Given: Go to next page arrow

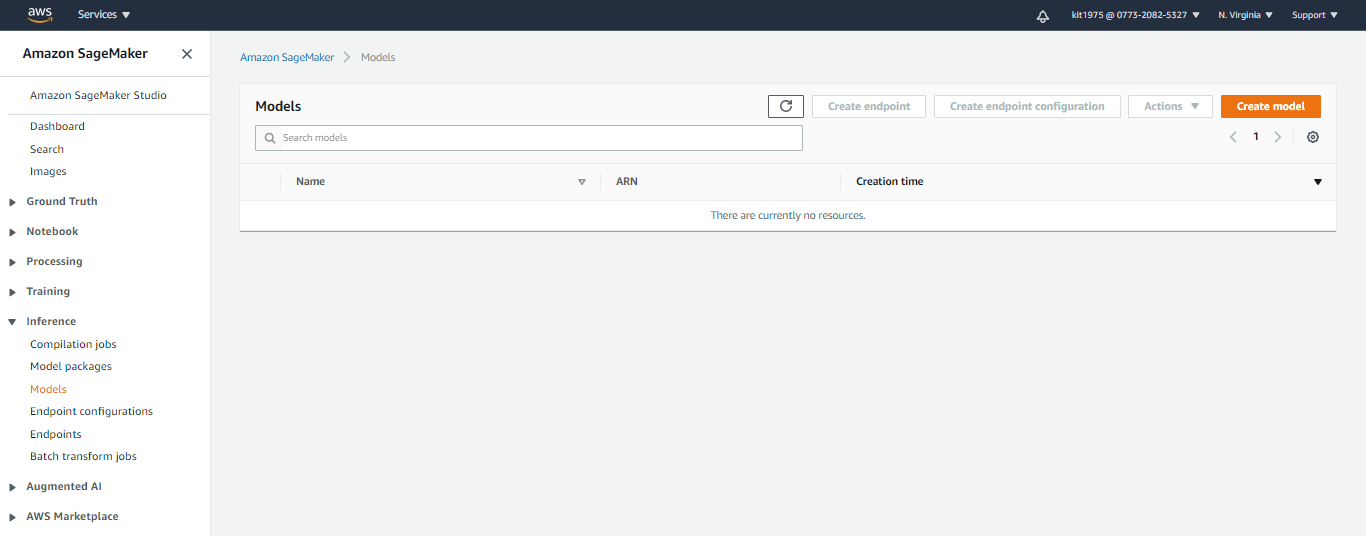Looking at the screenshot, I should 1278,137.
